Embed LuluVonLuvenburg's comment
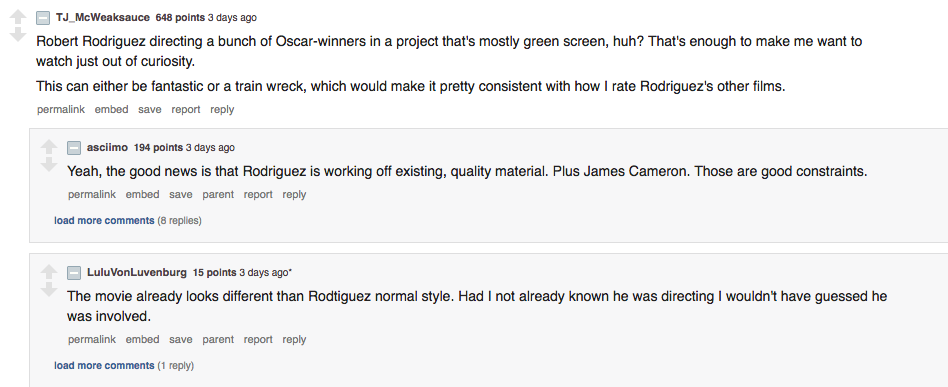 pos(143,340)
